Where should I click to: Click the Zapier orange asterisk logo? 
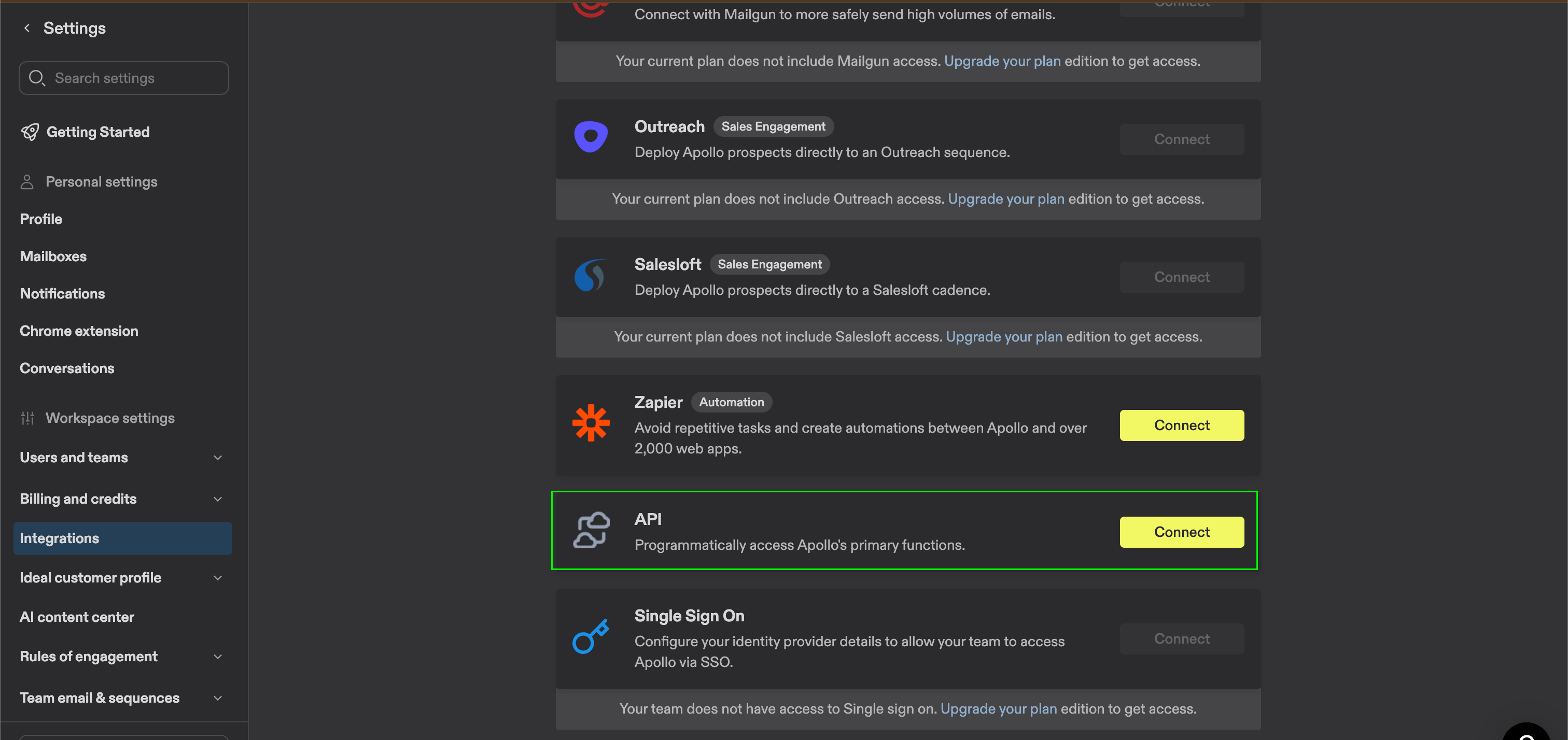[x=591, y=423]
